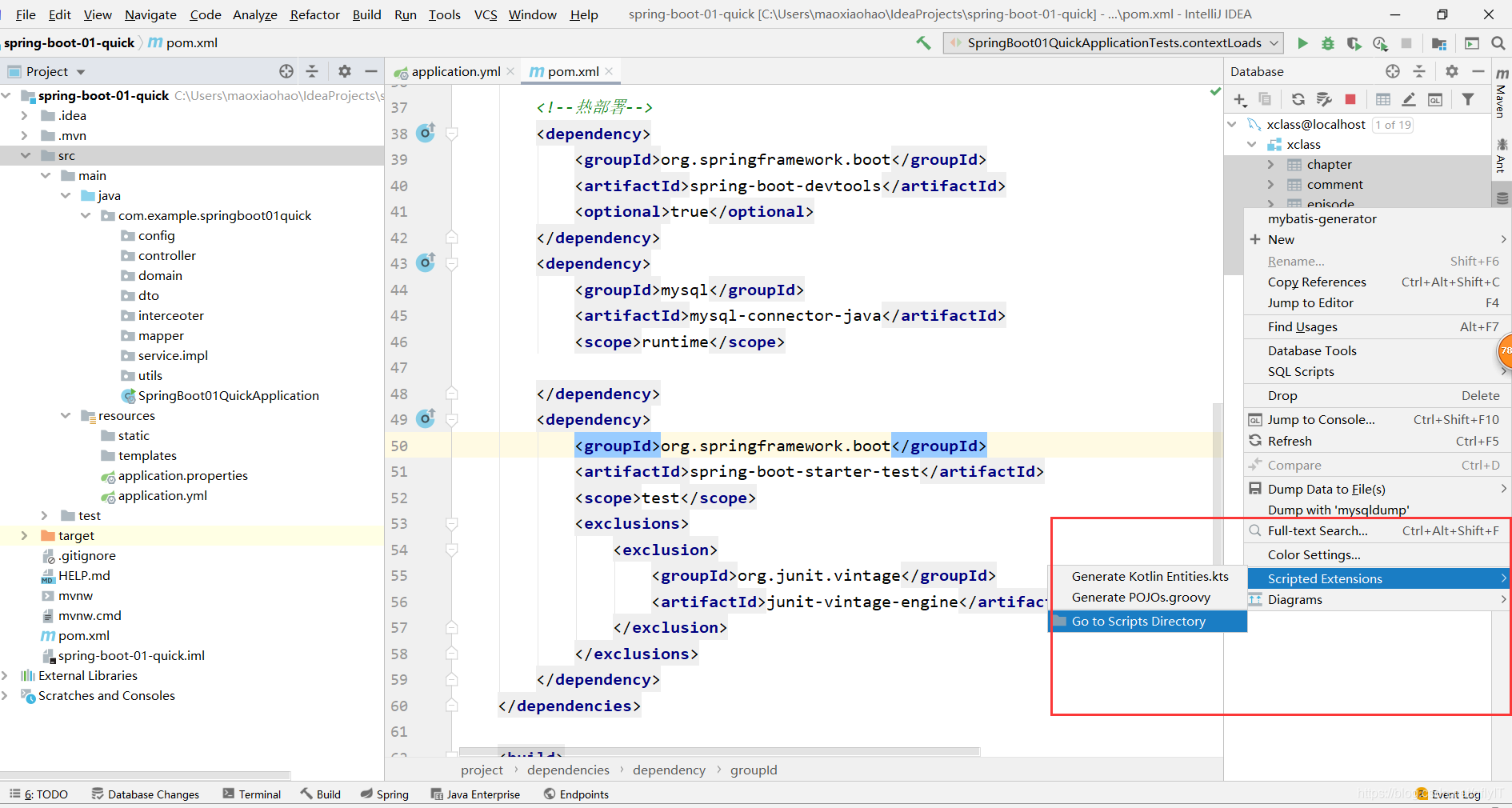
Task: Collapse all in Project panel
Action: (312, 71)
